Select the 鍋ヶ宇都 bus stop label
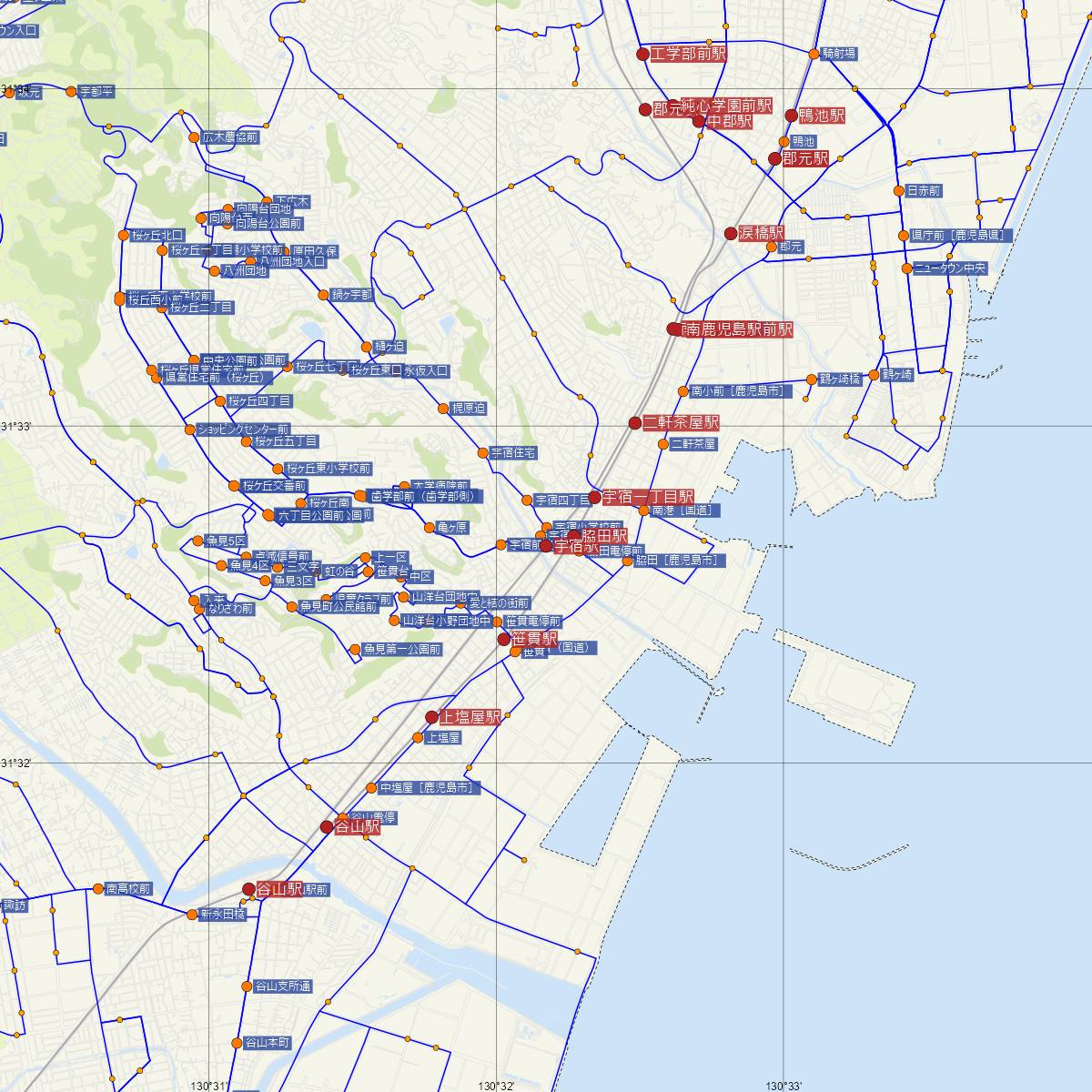Viewport: 1092px width, 1092px height. [352, 295]
